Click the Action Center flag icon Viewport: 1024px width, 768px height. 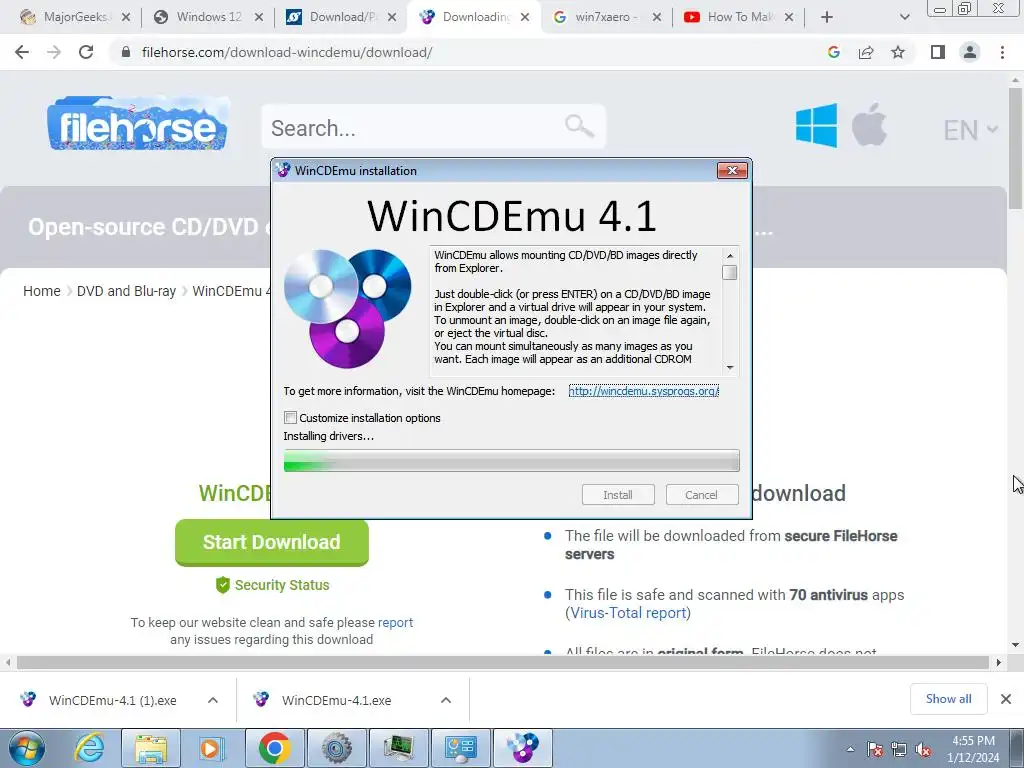point(875,749)
